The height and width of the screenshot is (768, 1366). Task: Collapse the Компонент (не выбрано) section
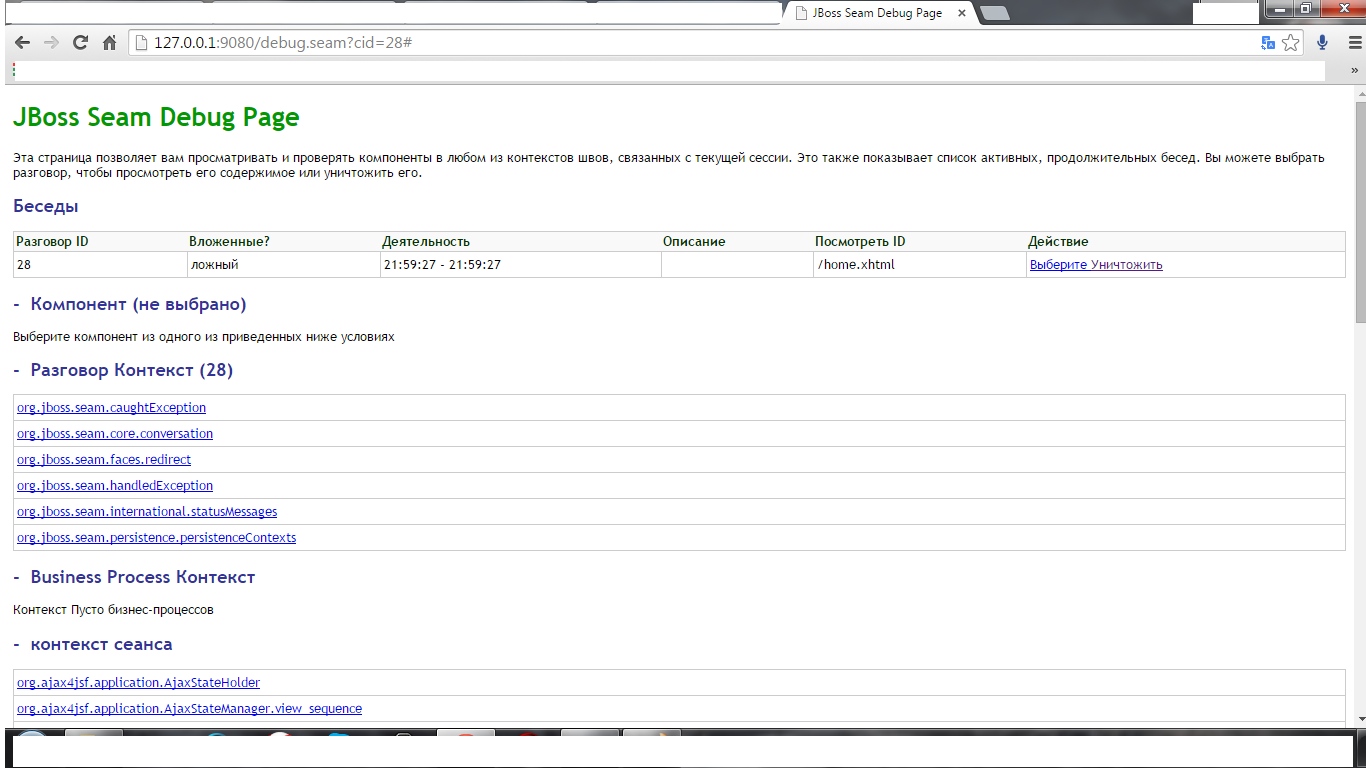(x=18, y=304)
